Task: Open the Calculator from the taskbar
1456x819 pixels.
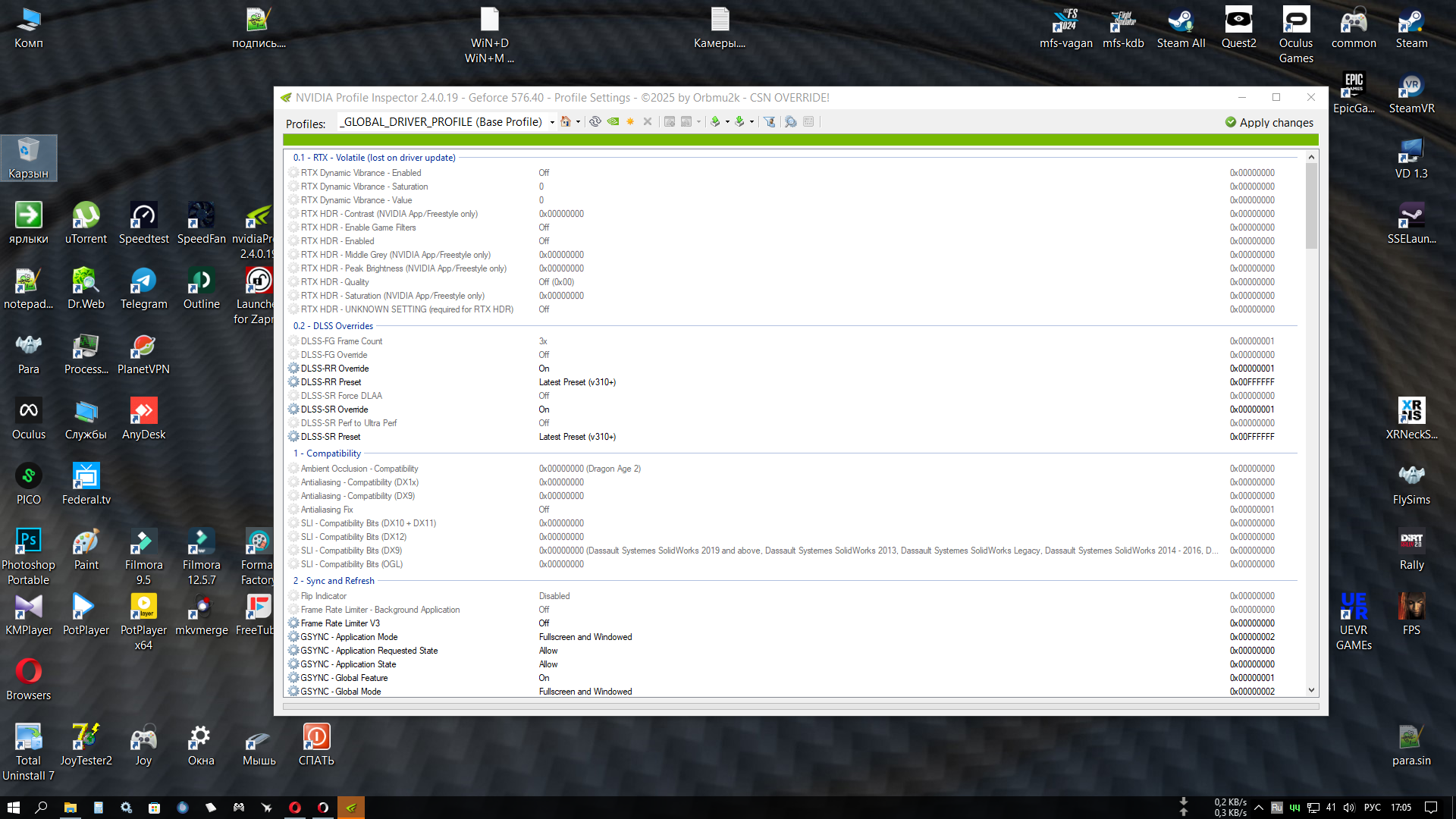Action: tap(98, 808)
